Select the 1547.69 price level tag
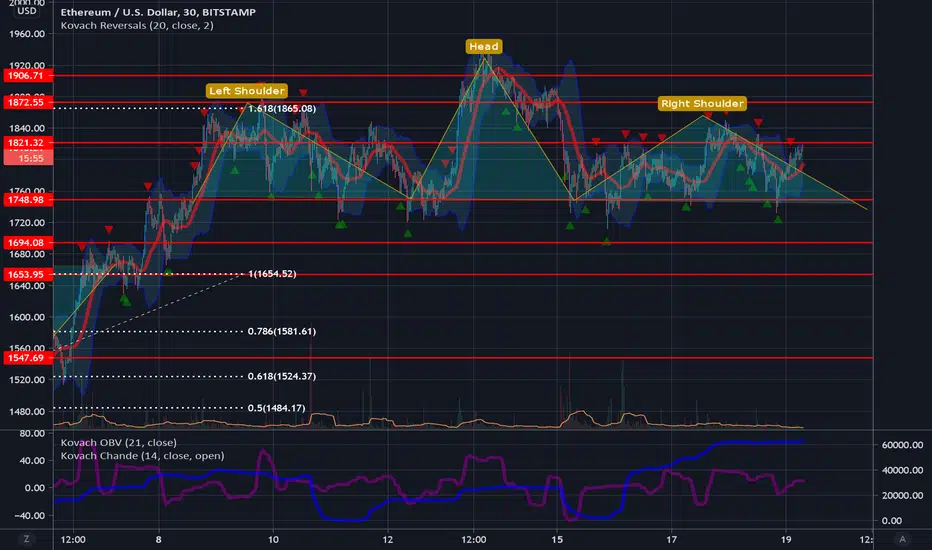The image size is (932, 550). pyautogui.click(x=28, y=358)
